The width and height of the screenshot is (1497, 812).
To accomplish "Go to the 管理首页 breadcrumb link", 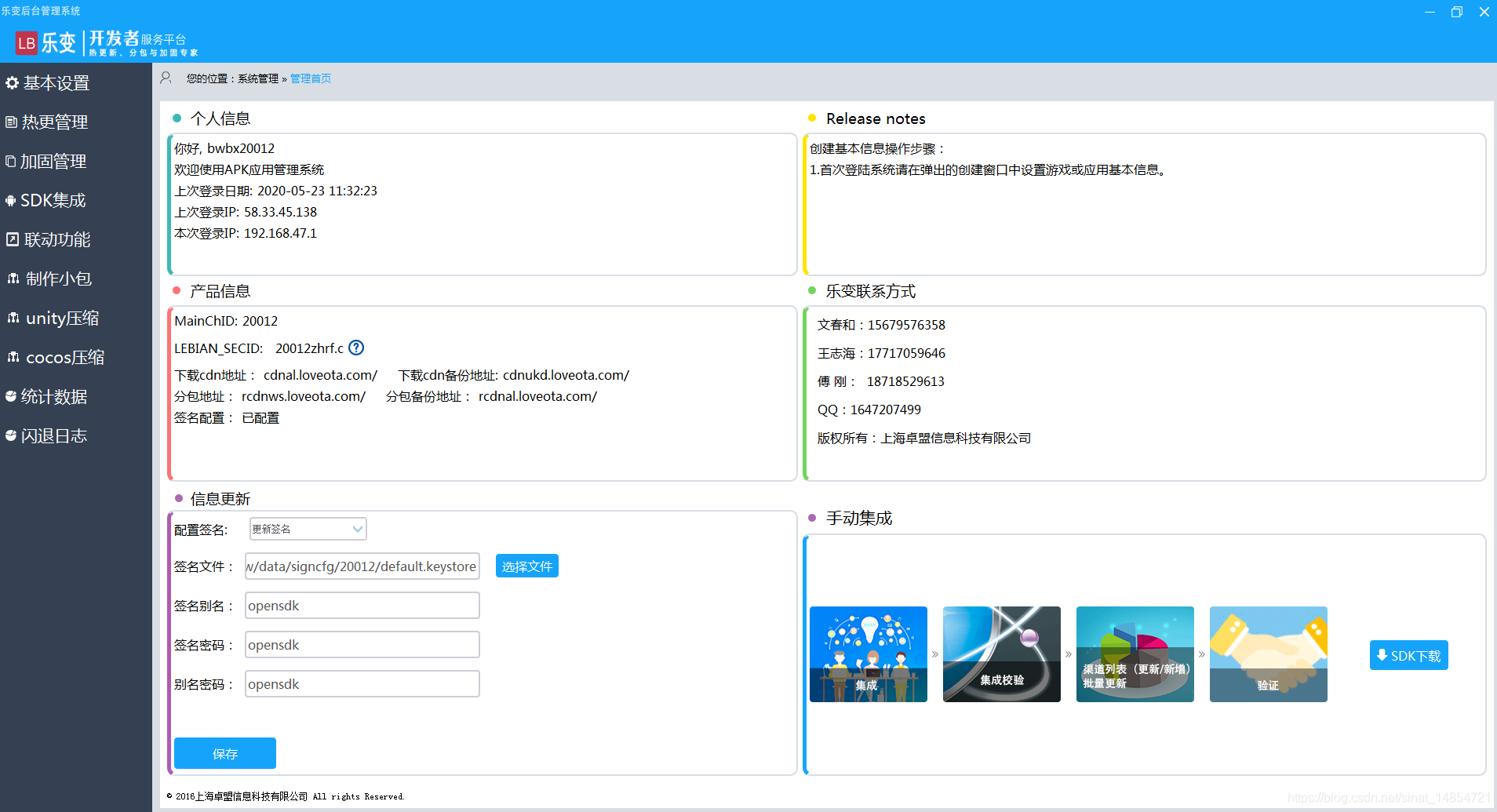I will (x=311, y=78).
